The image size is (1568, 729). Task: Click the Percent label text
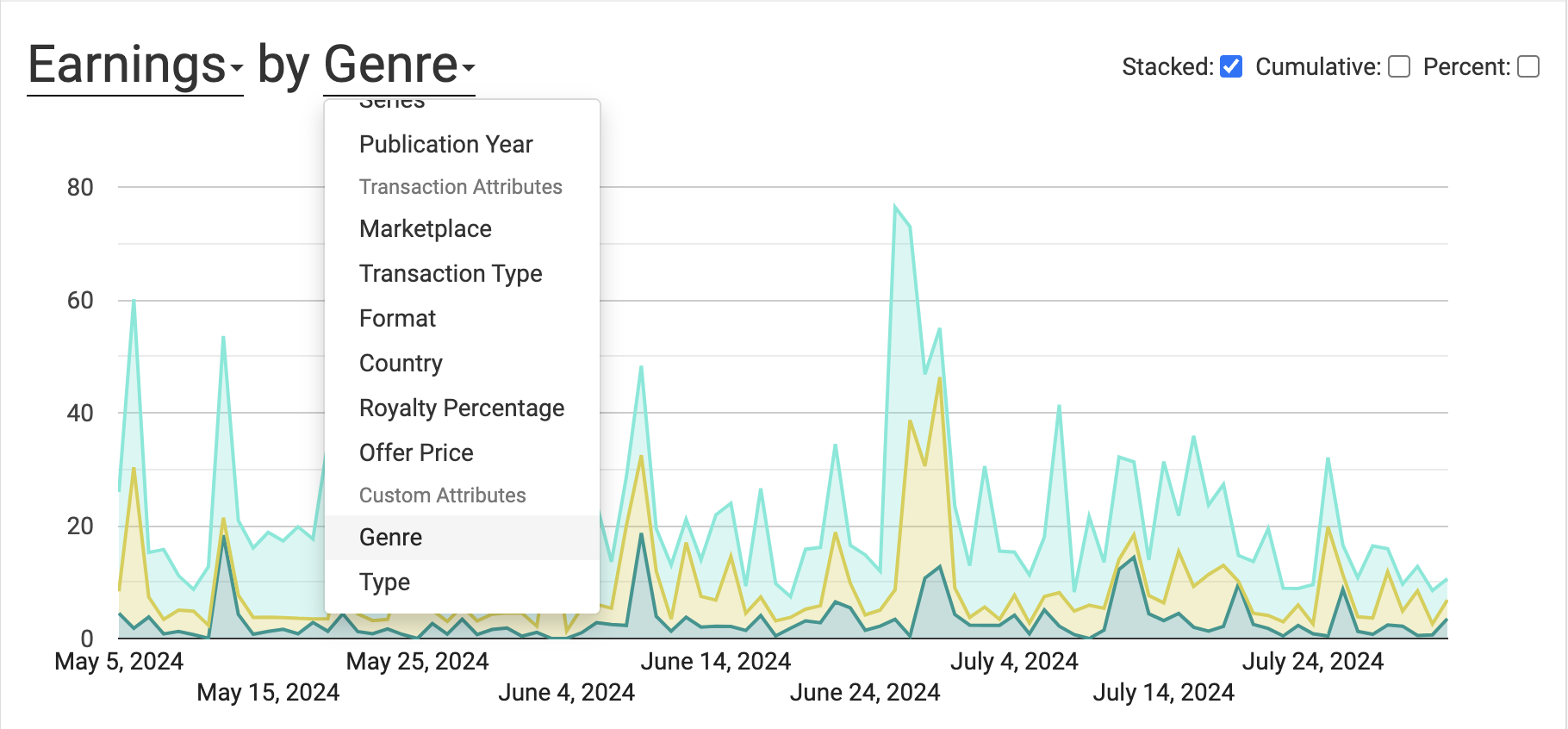pos(1466,66)
